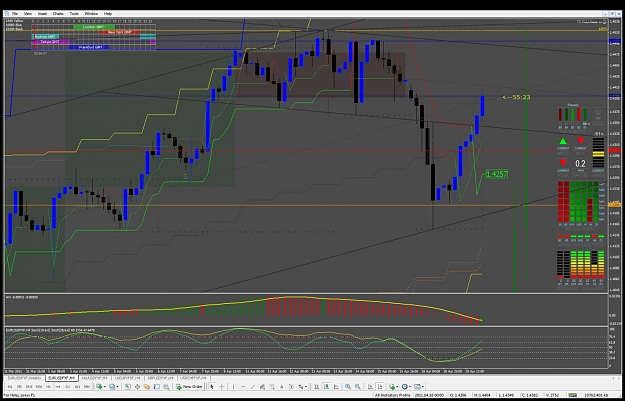The image size is (625, 401).
Task: Select the M1 timeframe button
Action: [x=10, y=387]
